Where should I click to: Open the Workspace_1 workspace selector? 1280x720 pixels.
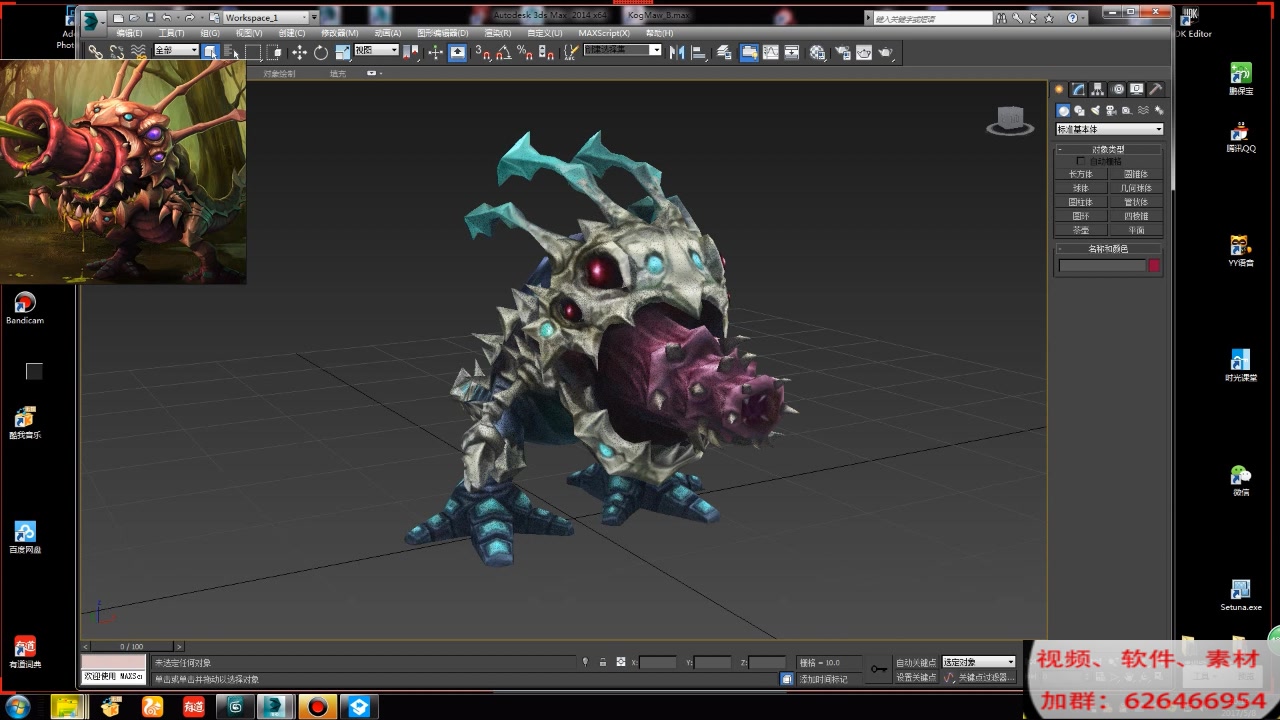(267, 18)
